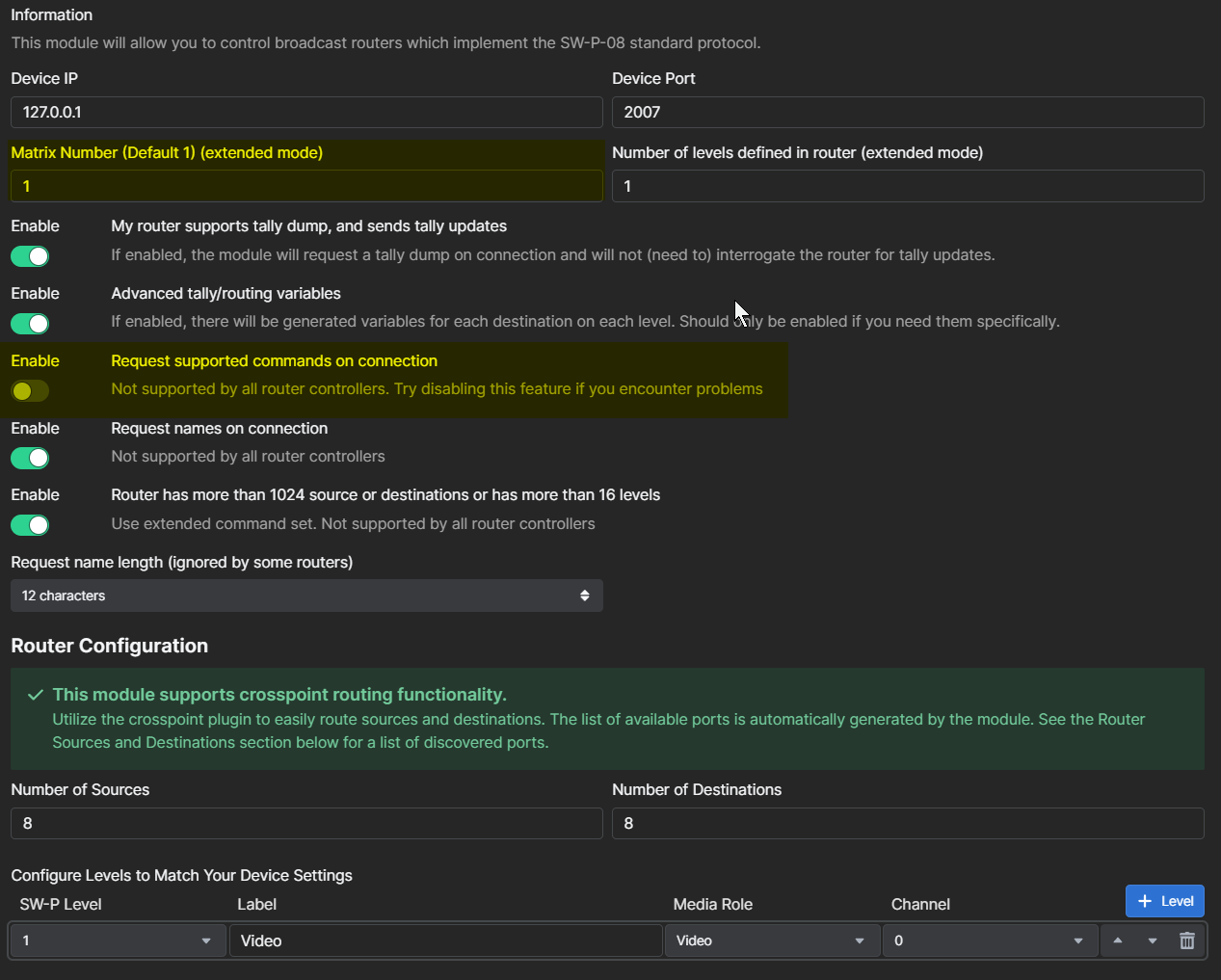The height and width of the screenshot is (980, 1221).
Task: Disable Advanced tally/routing variables switch
Action: 30,324
